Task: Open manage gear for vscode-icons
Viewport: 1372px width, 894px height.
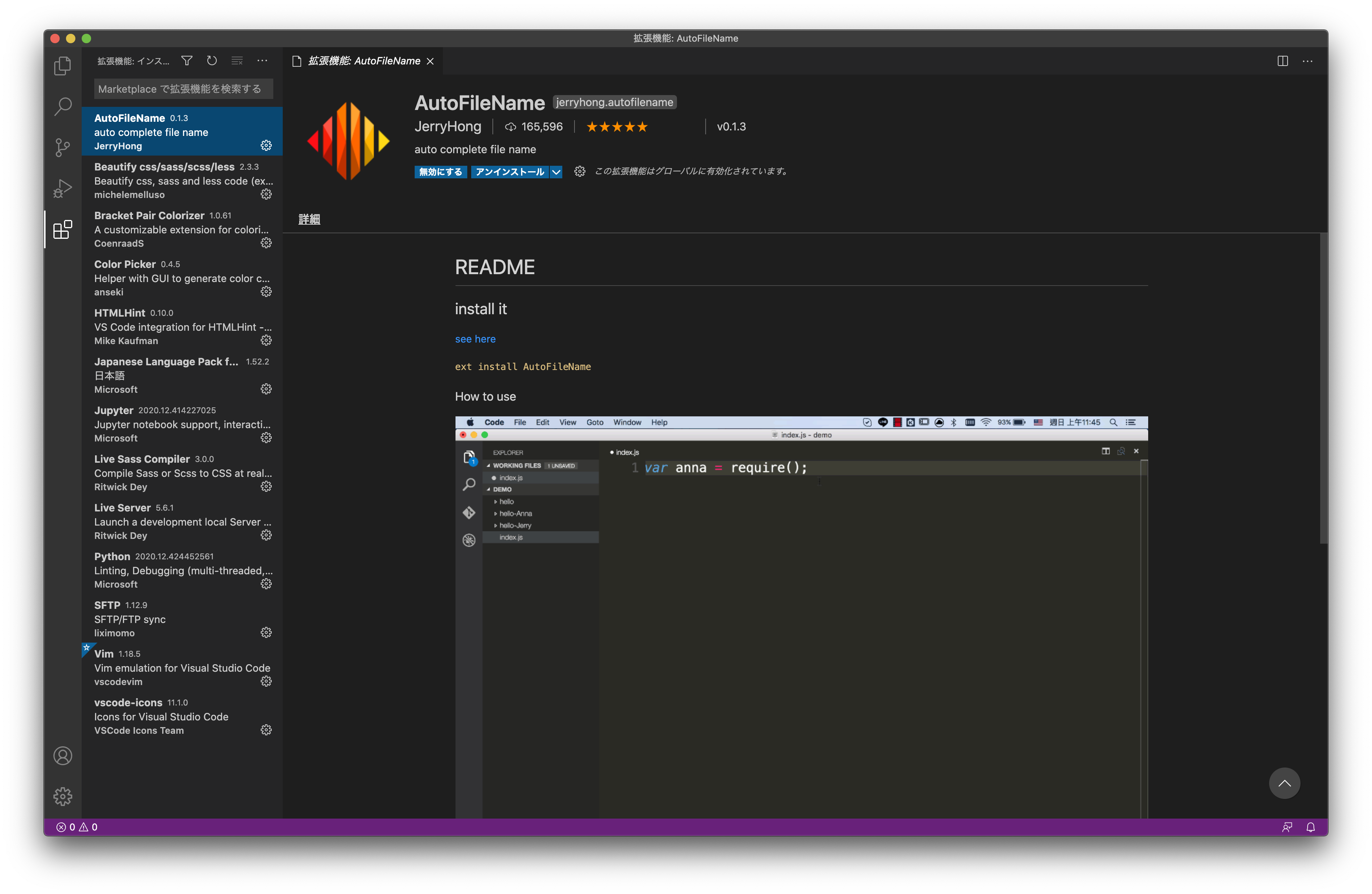Action: [266, 730]
